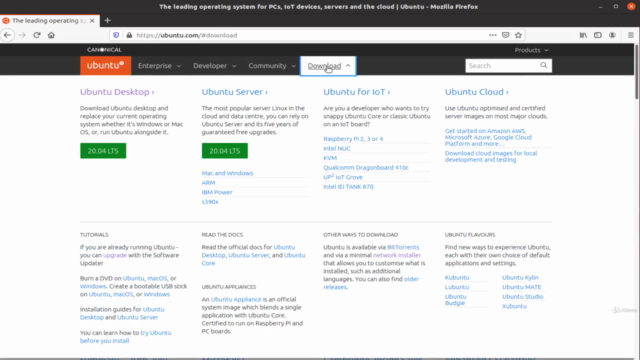
Task: Open the Ubuntu Appliance link
Action: coord(236,299)
